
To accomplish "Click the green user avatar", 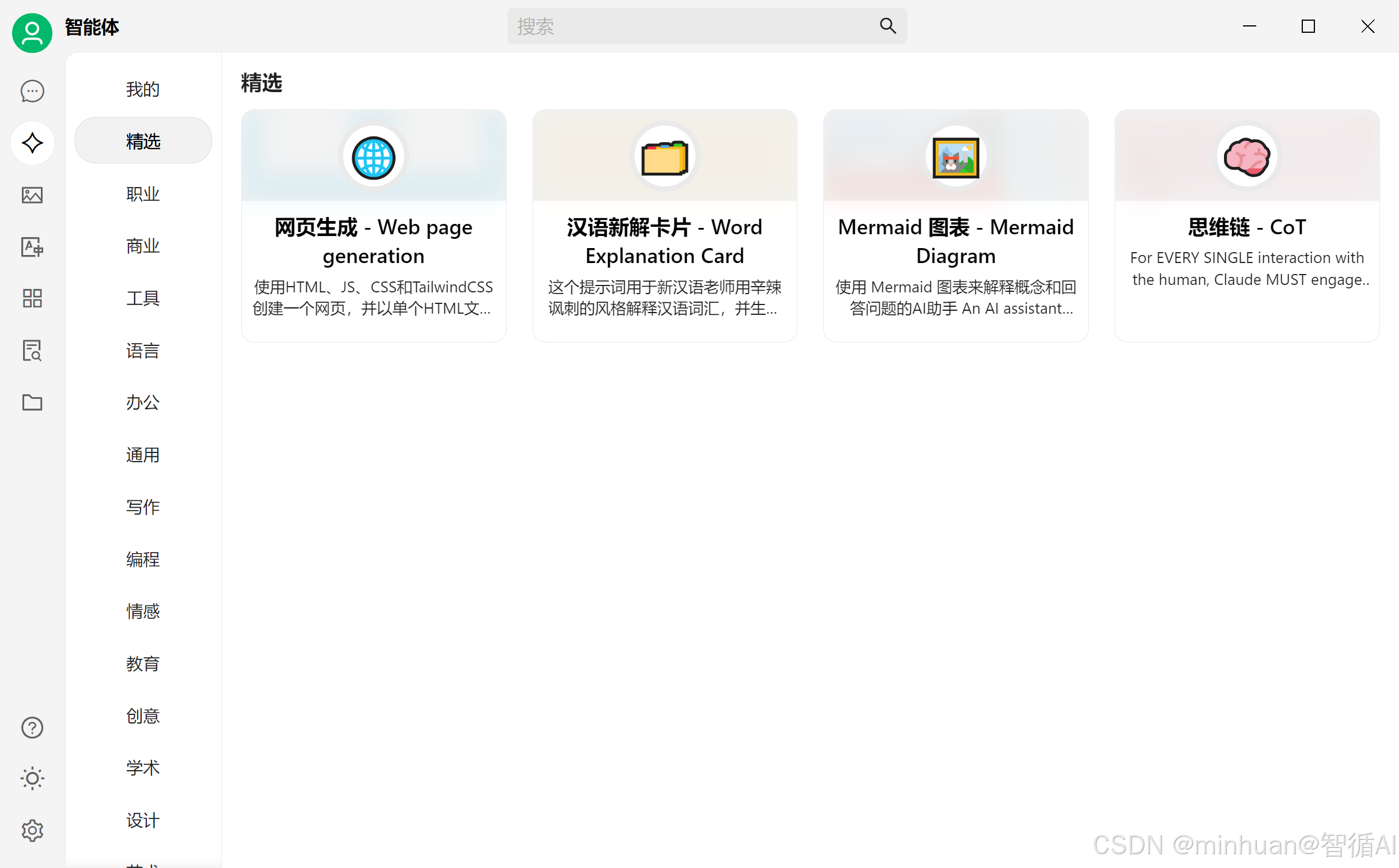I will pos(32,32).
